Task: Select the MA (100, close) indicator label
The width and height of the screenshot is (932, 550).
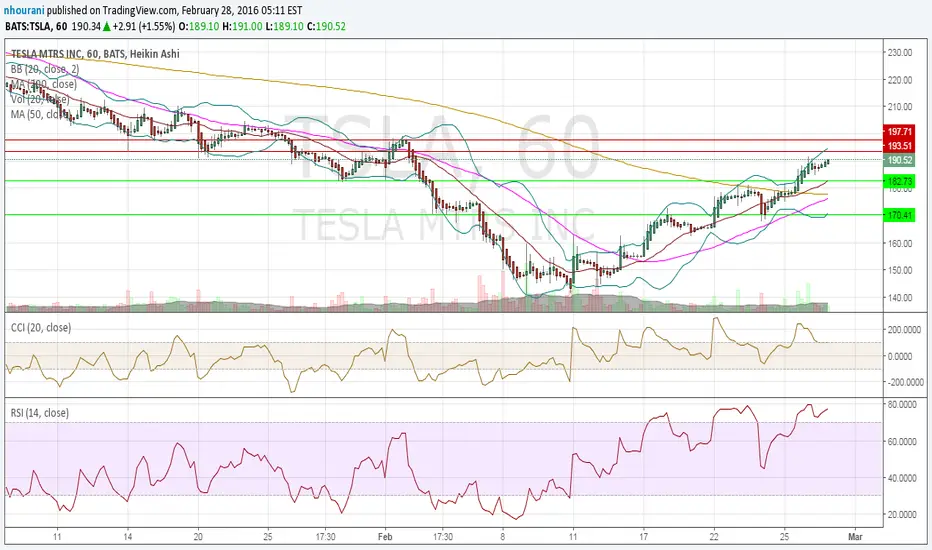Action: 43,84
